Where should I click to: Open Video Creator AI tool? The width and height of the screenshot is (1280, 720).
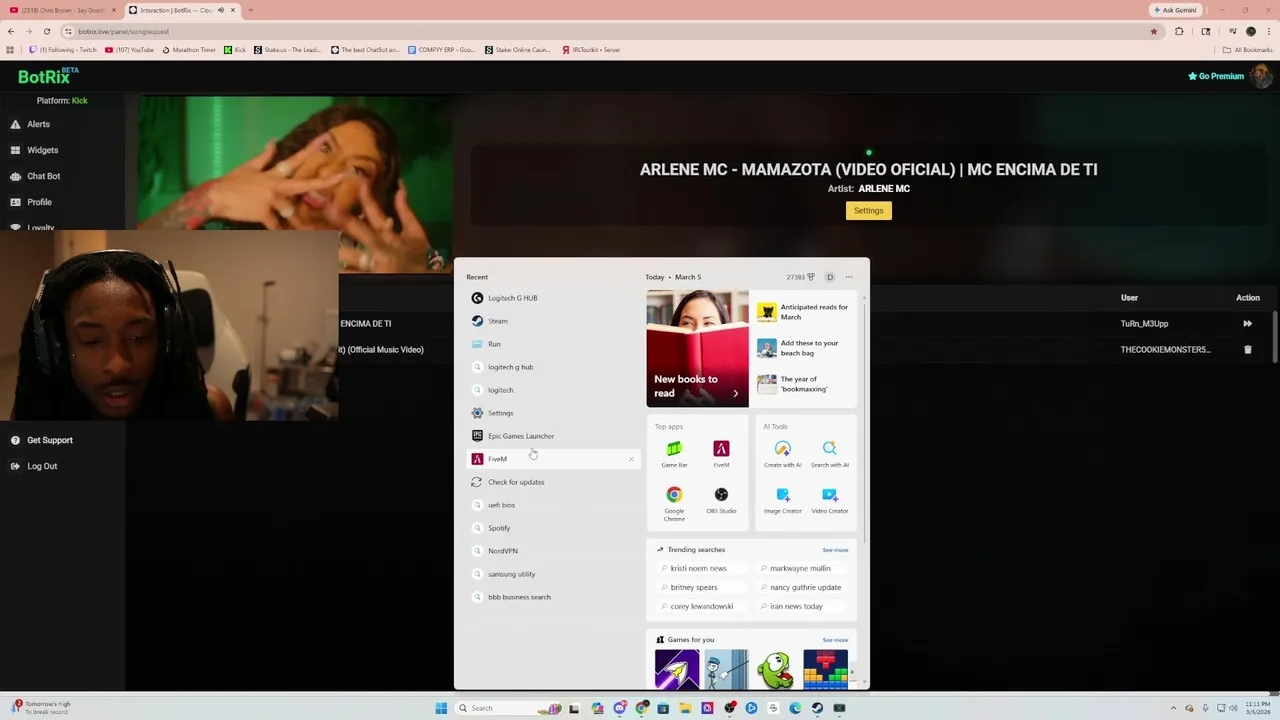[829, 501]
